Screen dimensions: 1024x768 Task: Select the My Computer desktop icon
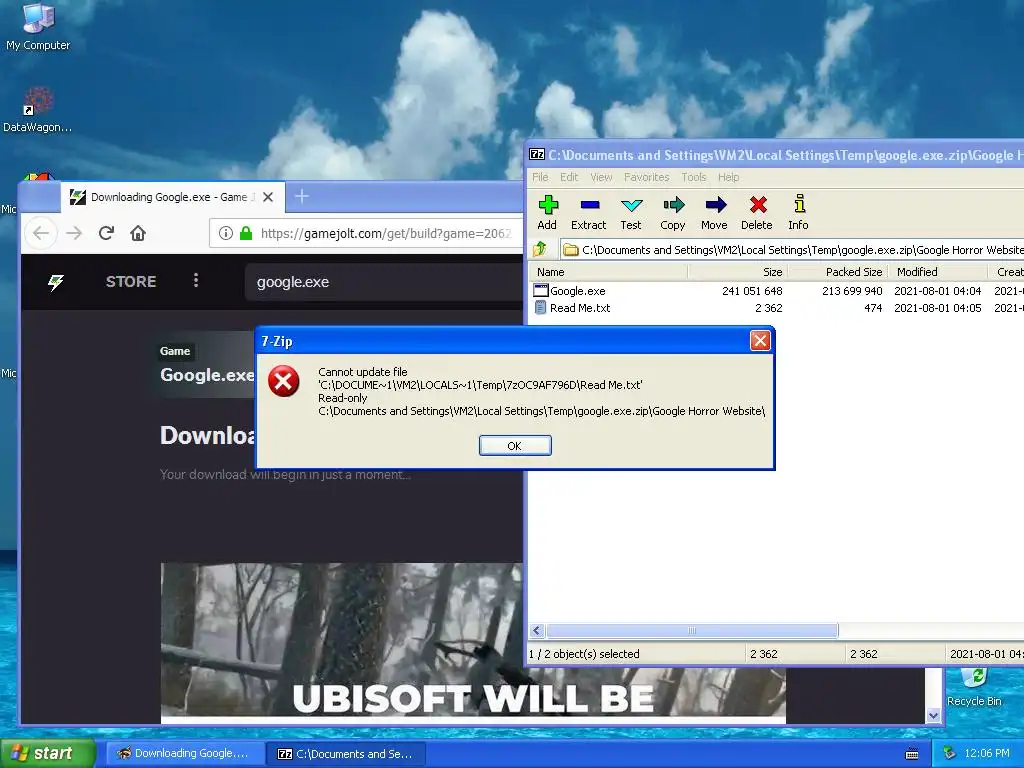click(x=38, y=26)
